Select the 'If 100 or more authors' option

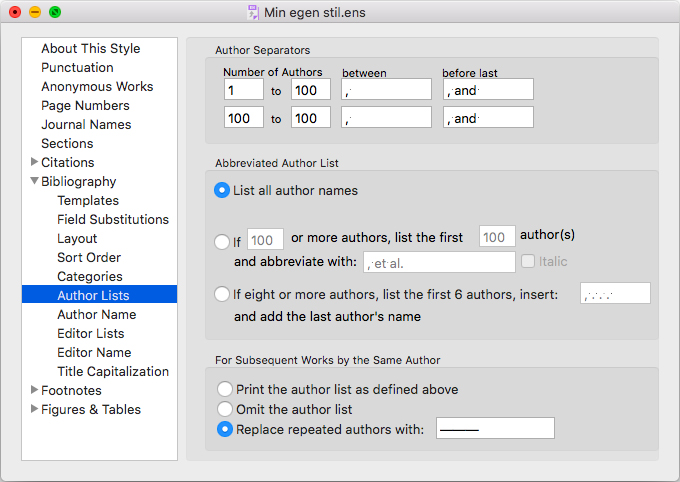[222, 242]
